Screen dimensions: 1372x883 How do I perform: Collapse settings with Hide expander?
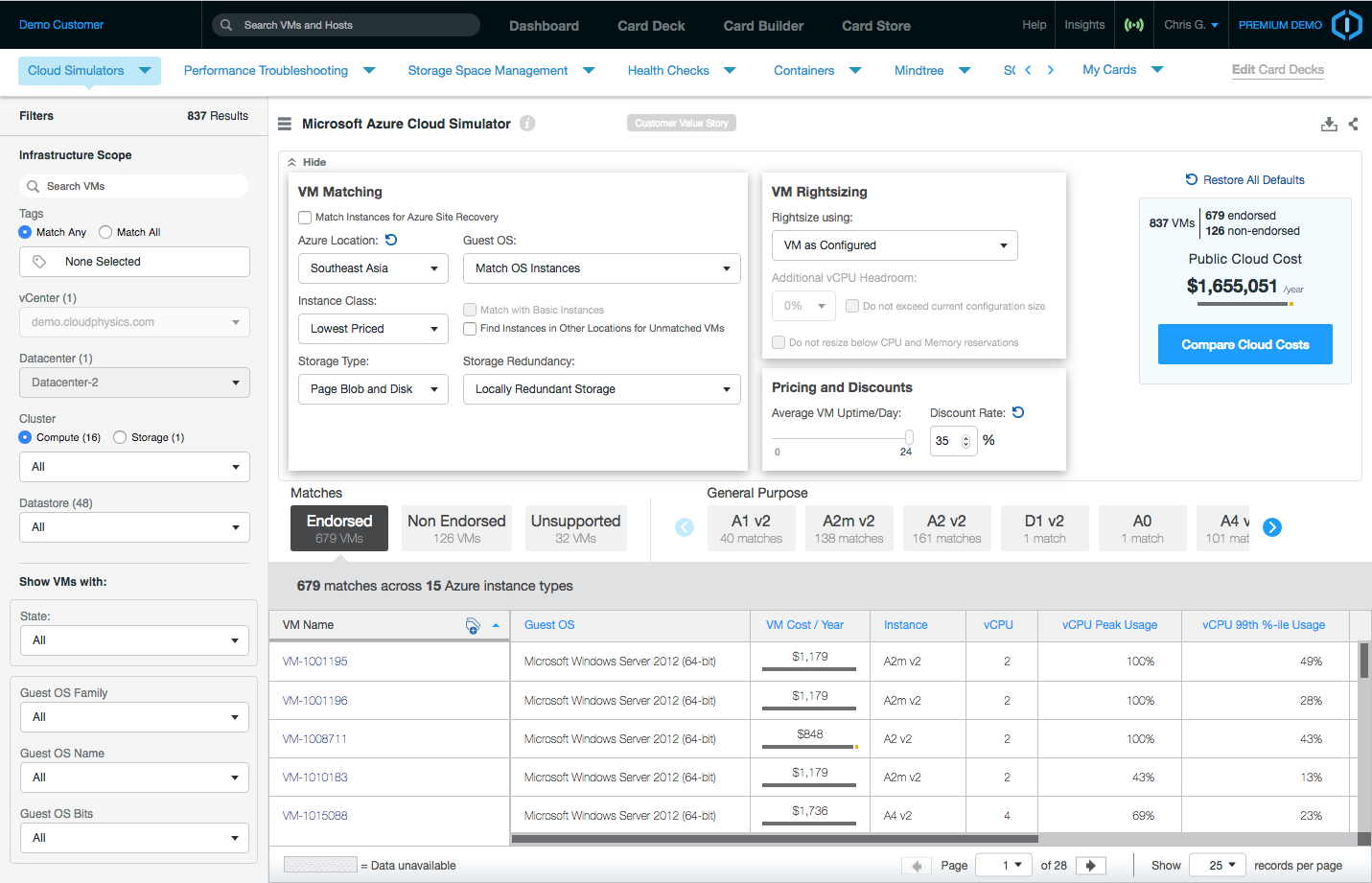point(307,162)
